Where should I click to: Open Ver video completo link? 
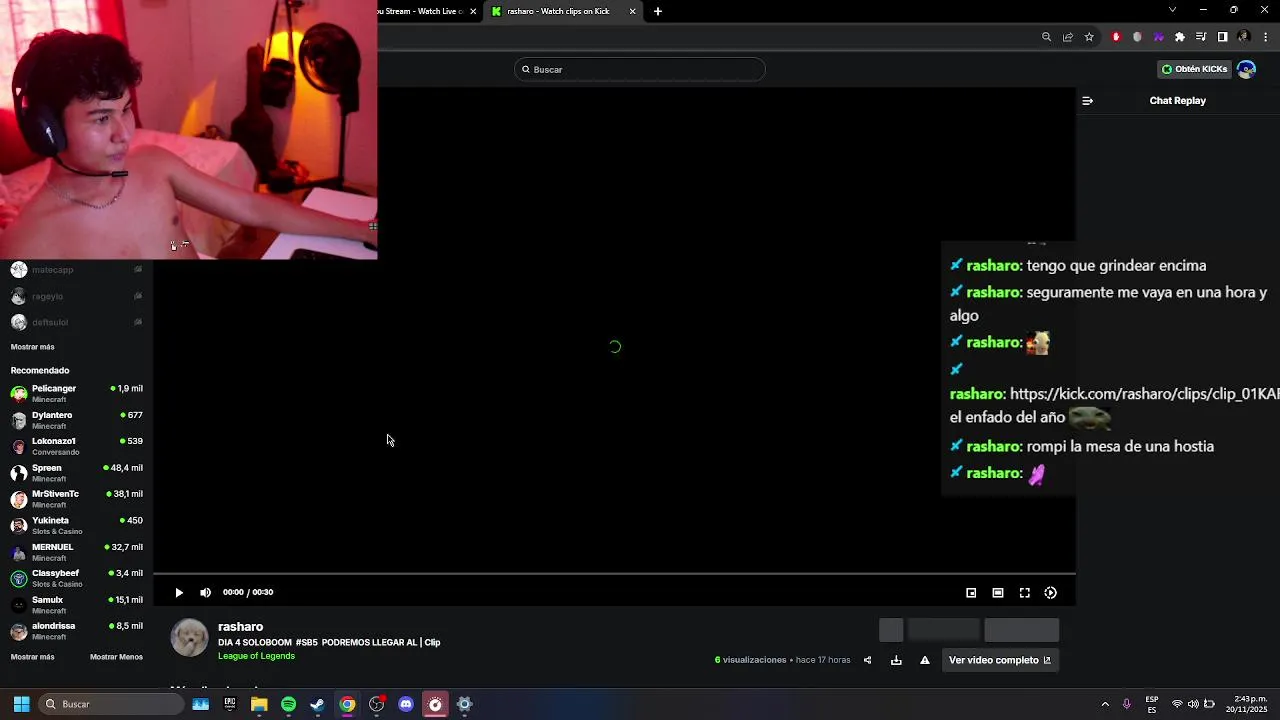[x=1000, y=660]
